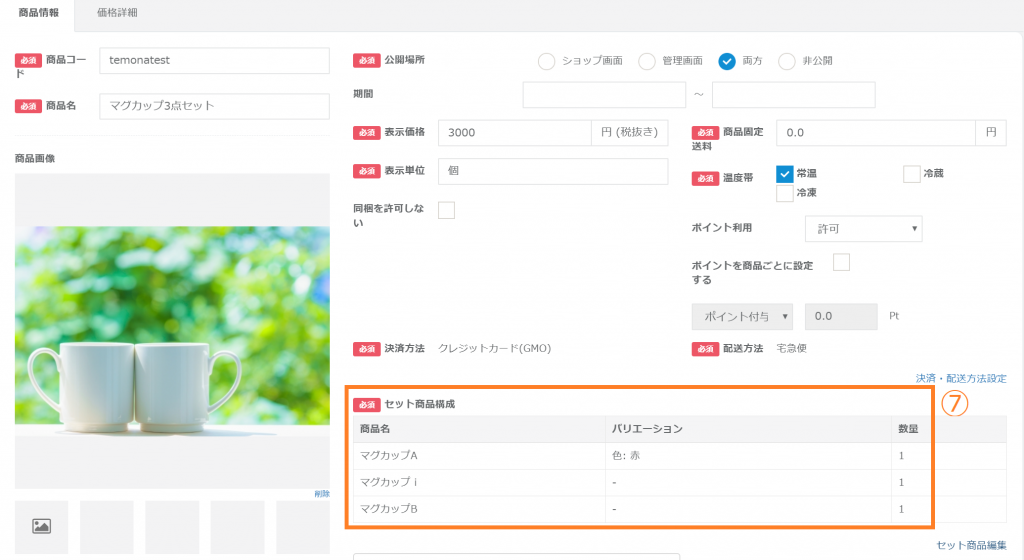Check the 同梱を許可しない checkbox

[x=447, y=210]
